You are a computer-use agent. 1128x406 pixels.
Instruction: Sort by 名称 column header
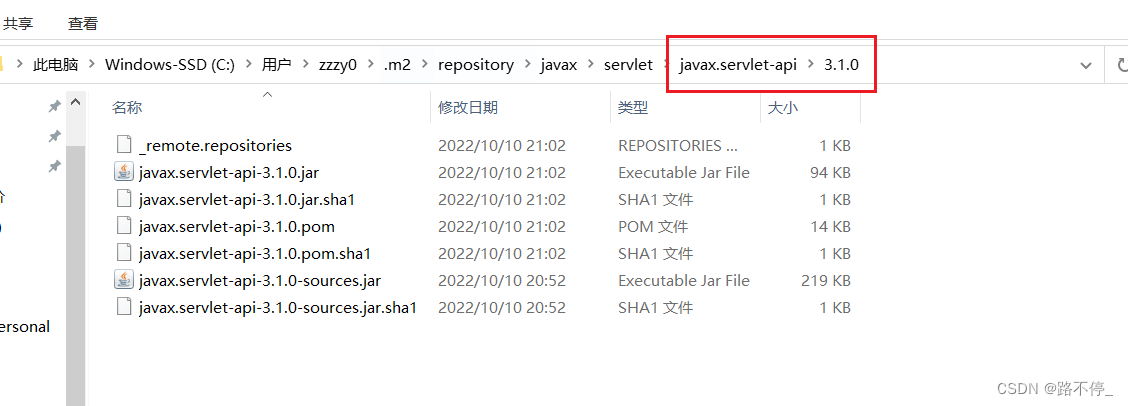(x=127, y=108)
